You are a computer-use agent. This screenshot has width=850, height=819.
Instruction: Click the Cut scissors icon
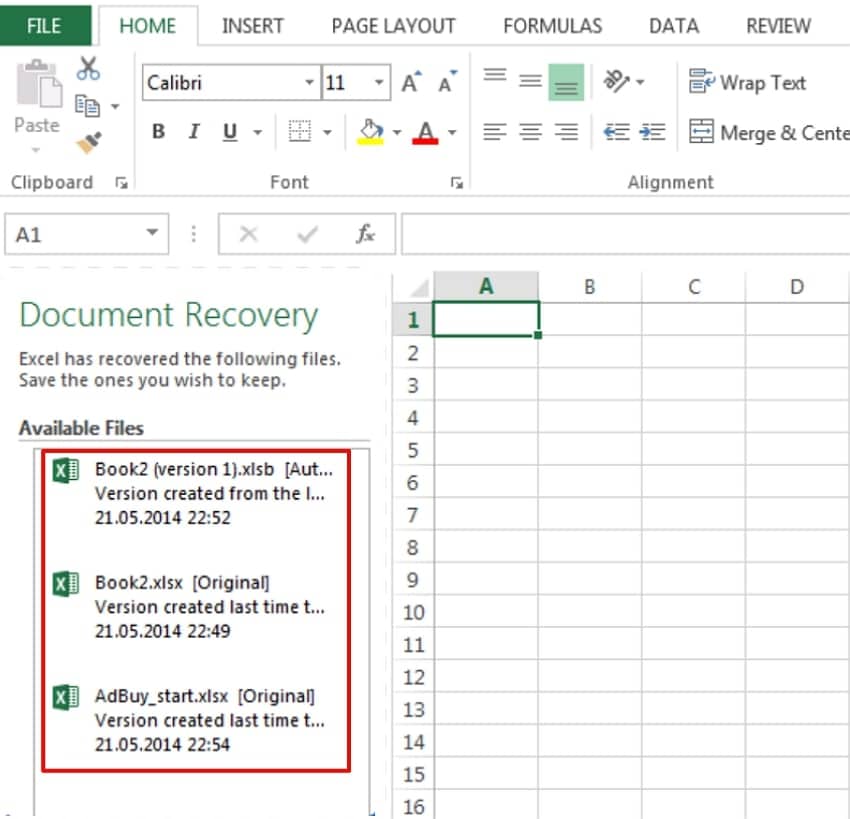click(88, 68)
